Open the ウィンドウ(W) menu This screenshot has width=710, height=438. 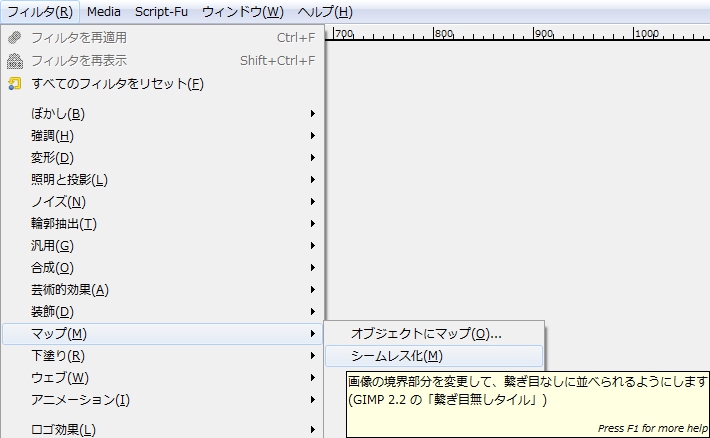coord(243,12)
